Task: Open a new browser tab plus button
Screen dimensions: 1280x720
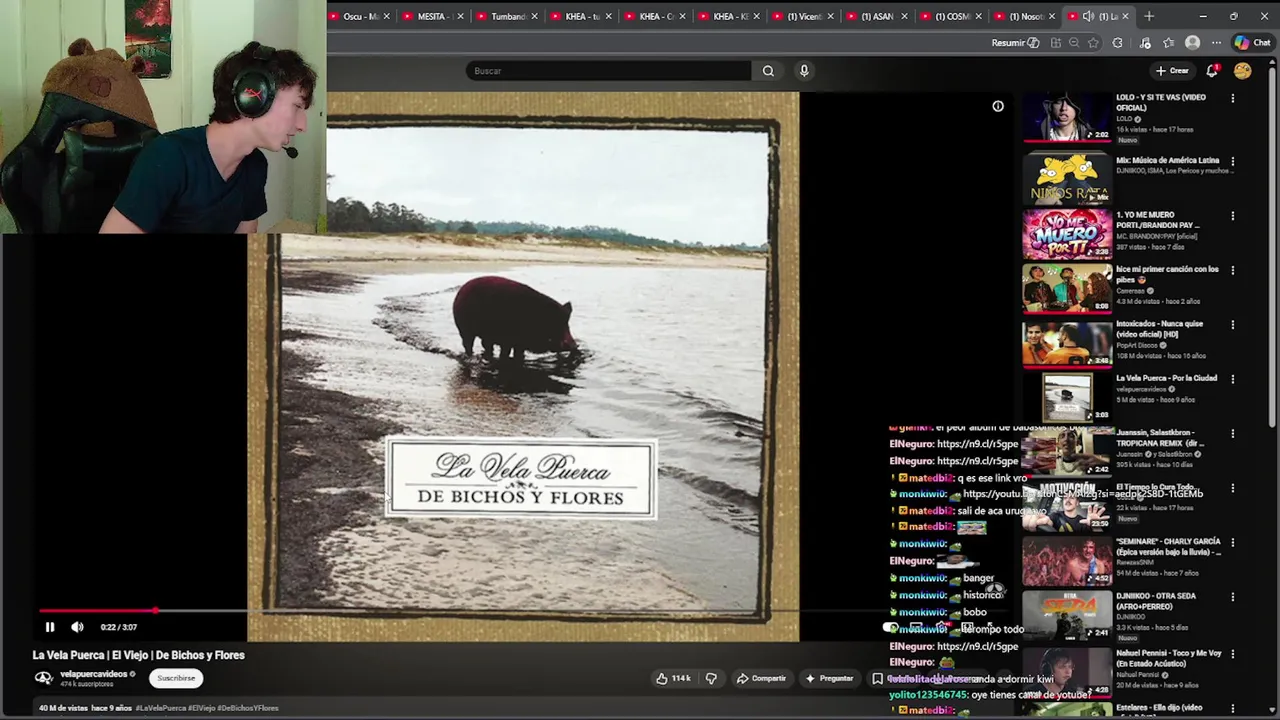Action: pos(1149,16)
